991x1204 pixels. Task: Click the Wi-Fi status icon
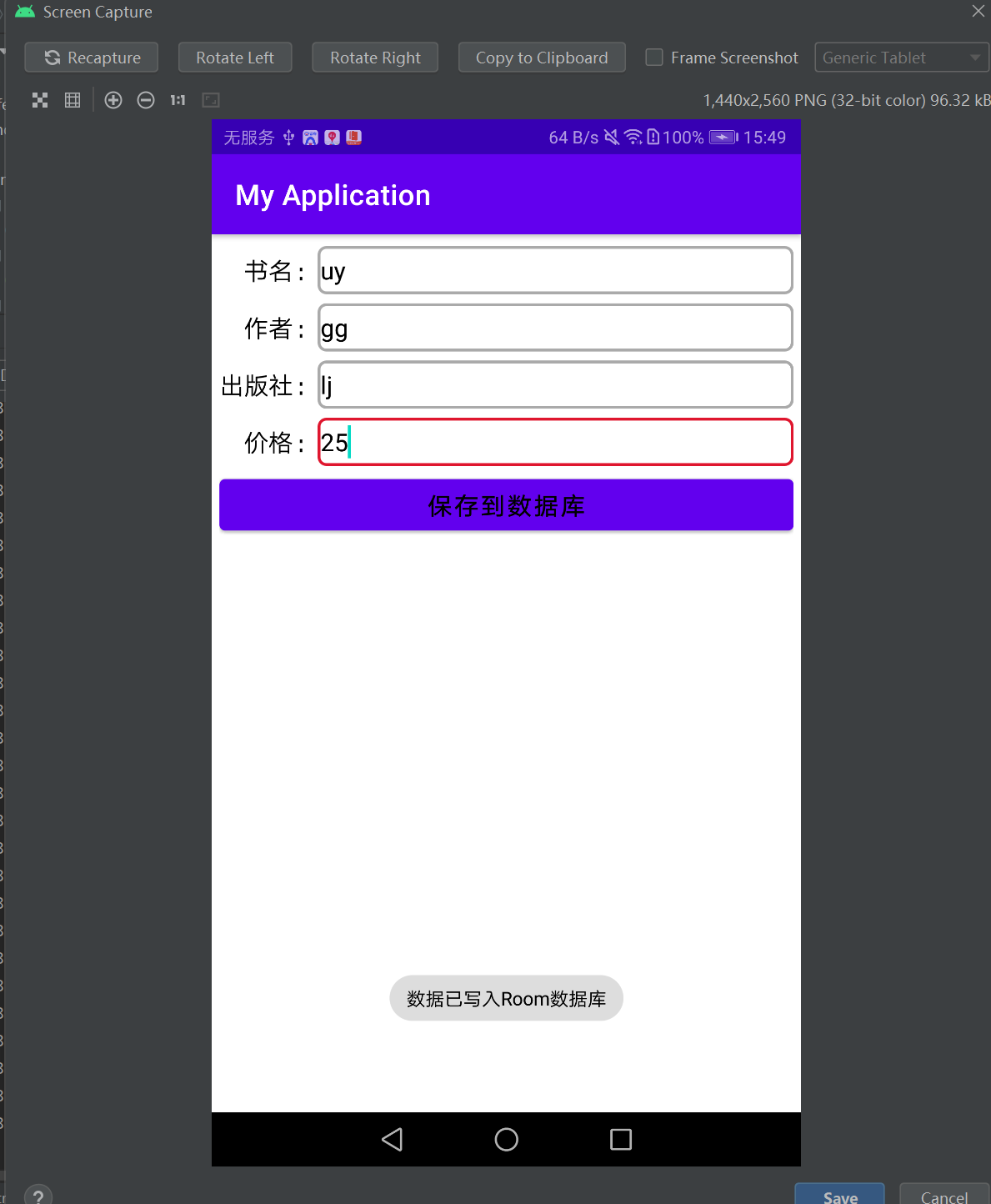(x=633, y=138)
